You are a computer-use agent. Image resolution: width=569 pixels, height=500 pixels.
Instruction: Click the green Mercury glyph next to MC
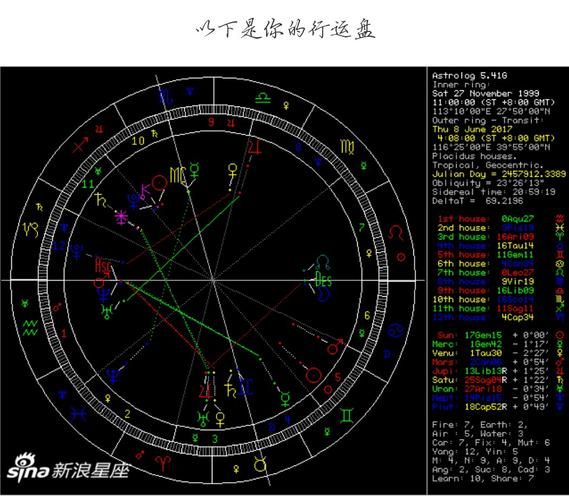coord(194,170)
